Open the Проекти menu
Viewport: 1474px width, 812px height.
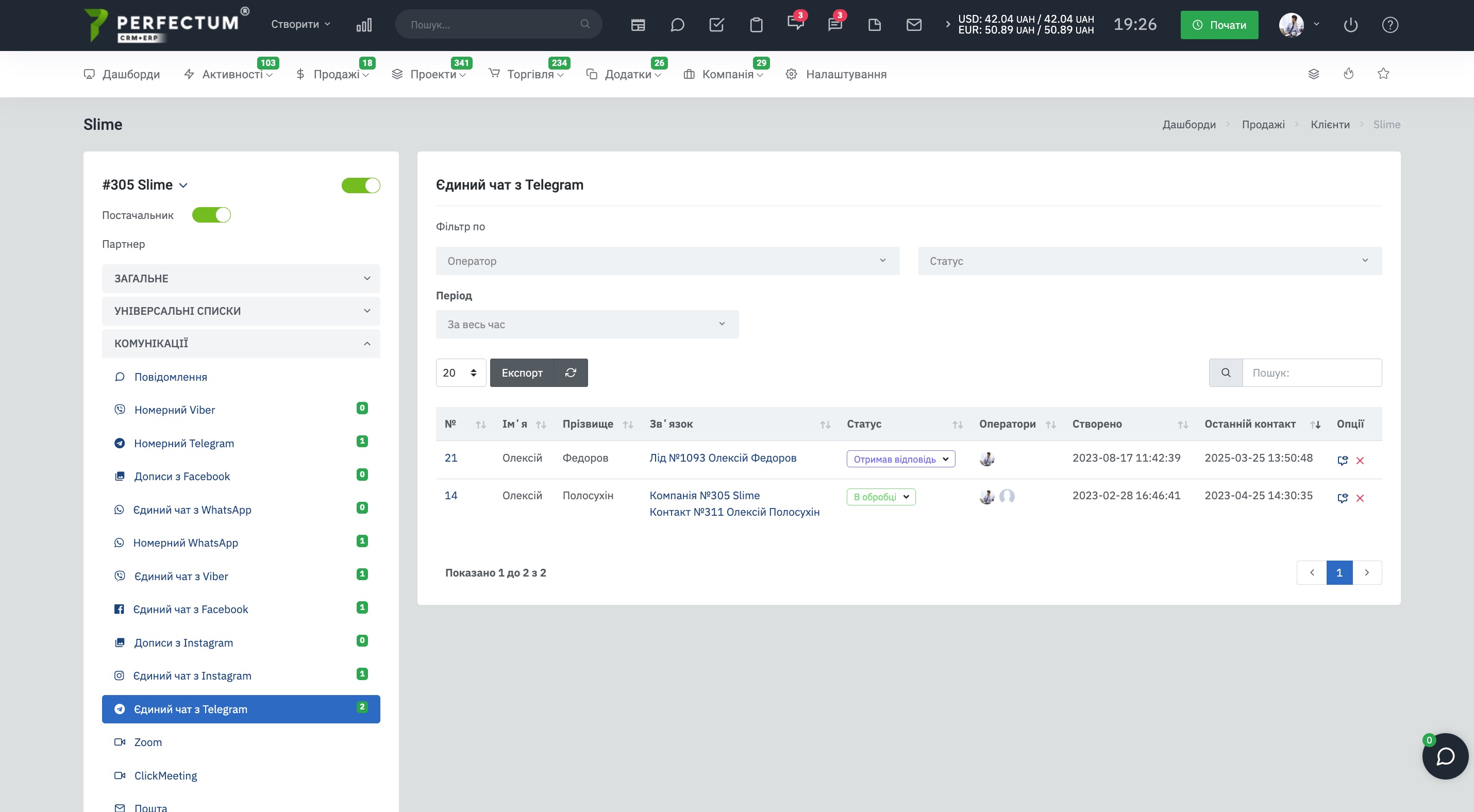coord(429,74)
